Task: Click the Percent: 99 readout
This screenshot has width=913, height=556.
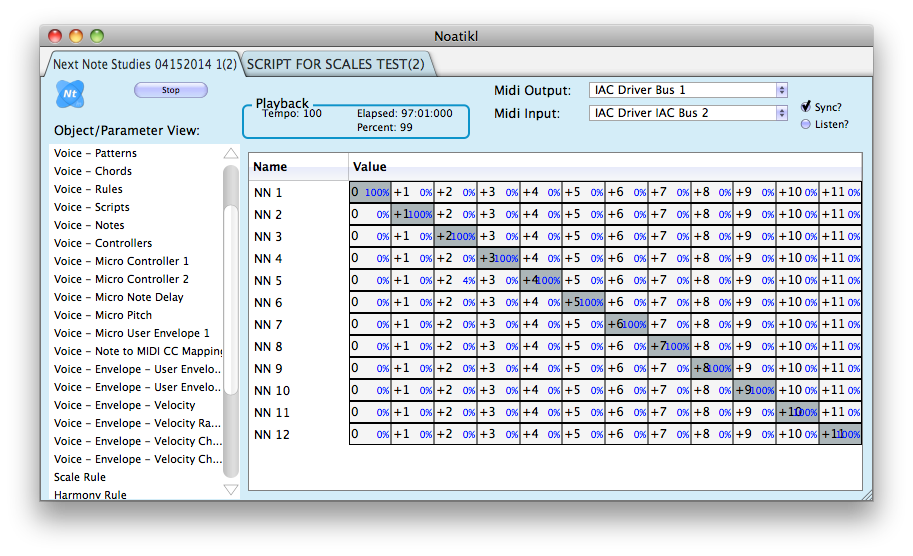Action: tap(384, 128)
